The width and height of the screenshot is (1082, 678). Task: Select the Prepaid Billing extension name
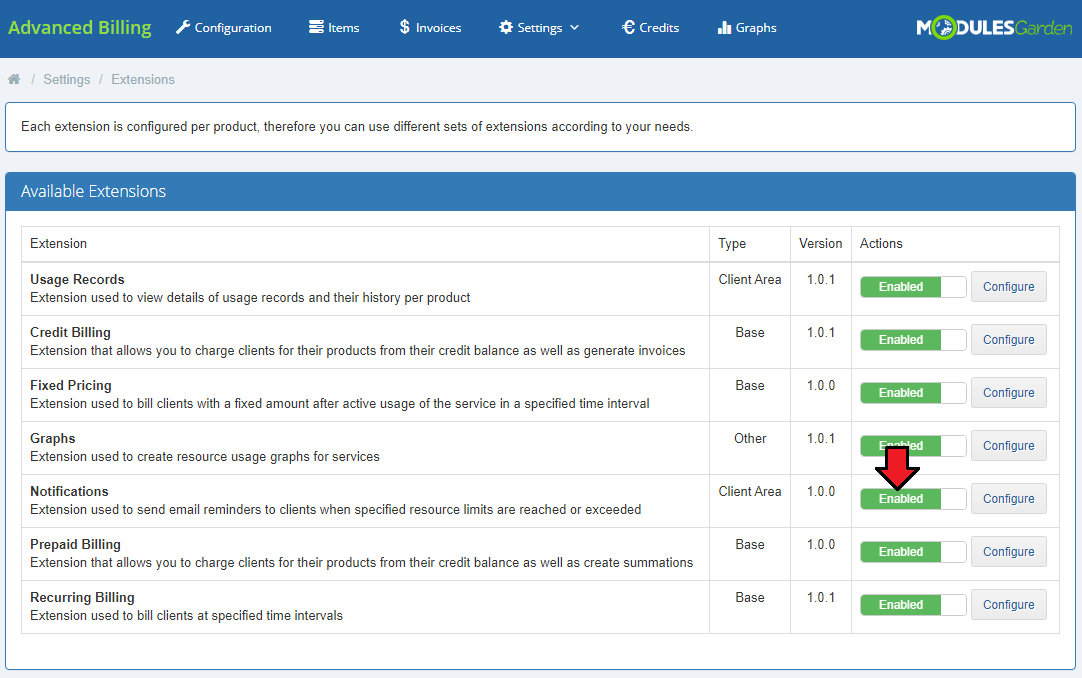coord(75,544)
